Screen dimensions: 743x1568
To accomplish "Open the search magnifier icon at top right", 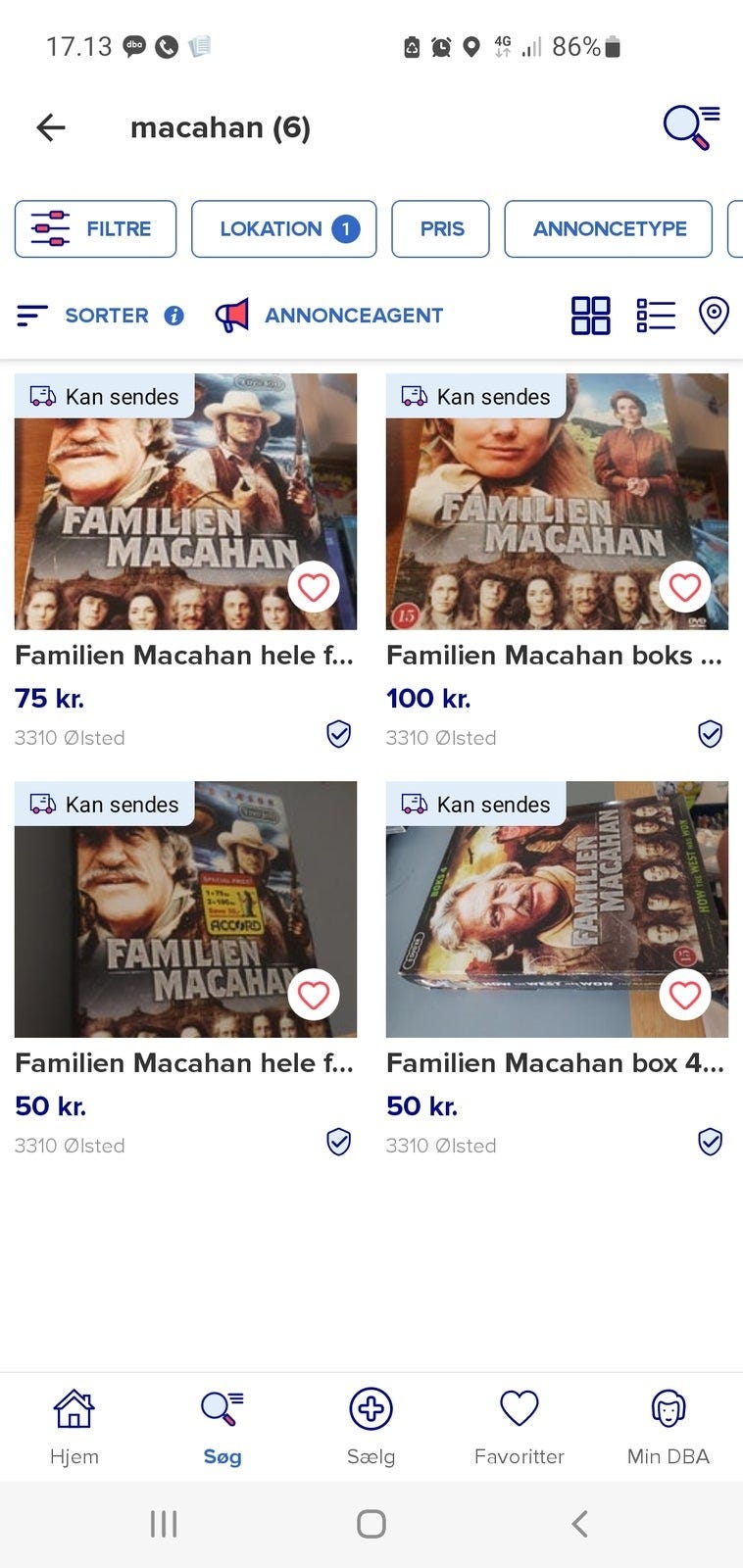I will click(x=691, y=127).
